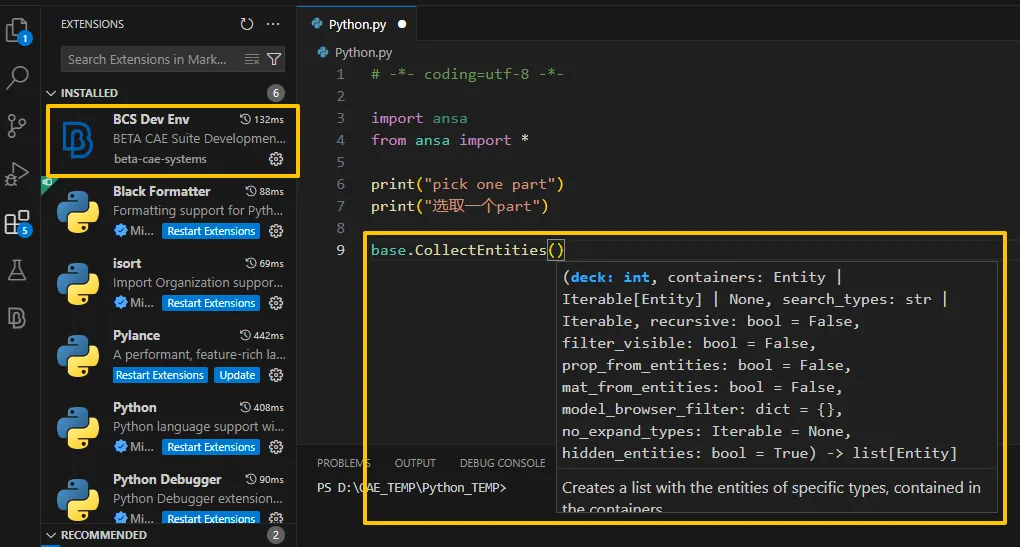Restart Extensions for Pylance
1020x547 pixels.
159,375
